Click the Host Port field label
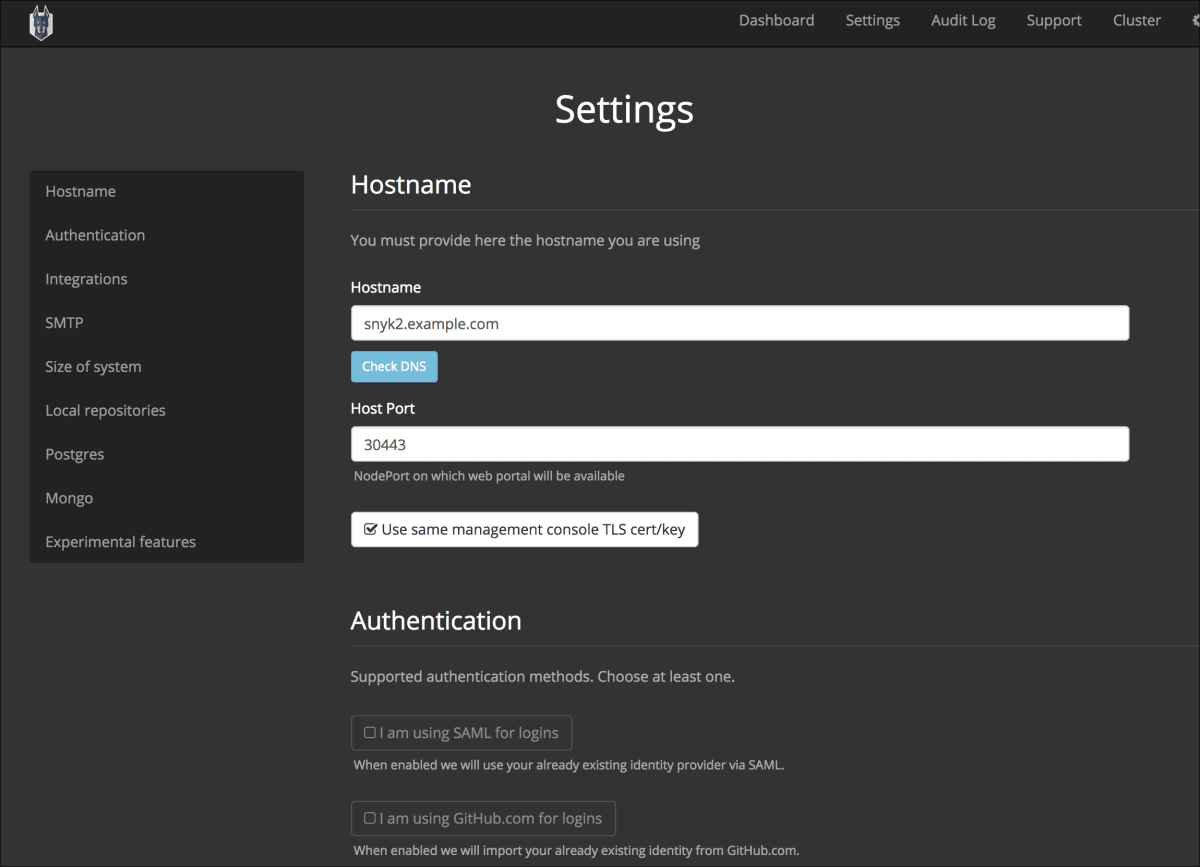 [x=383, y=408]
